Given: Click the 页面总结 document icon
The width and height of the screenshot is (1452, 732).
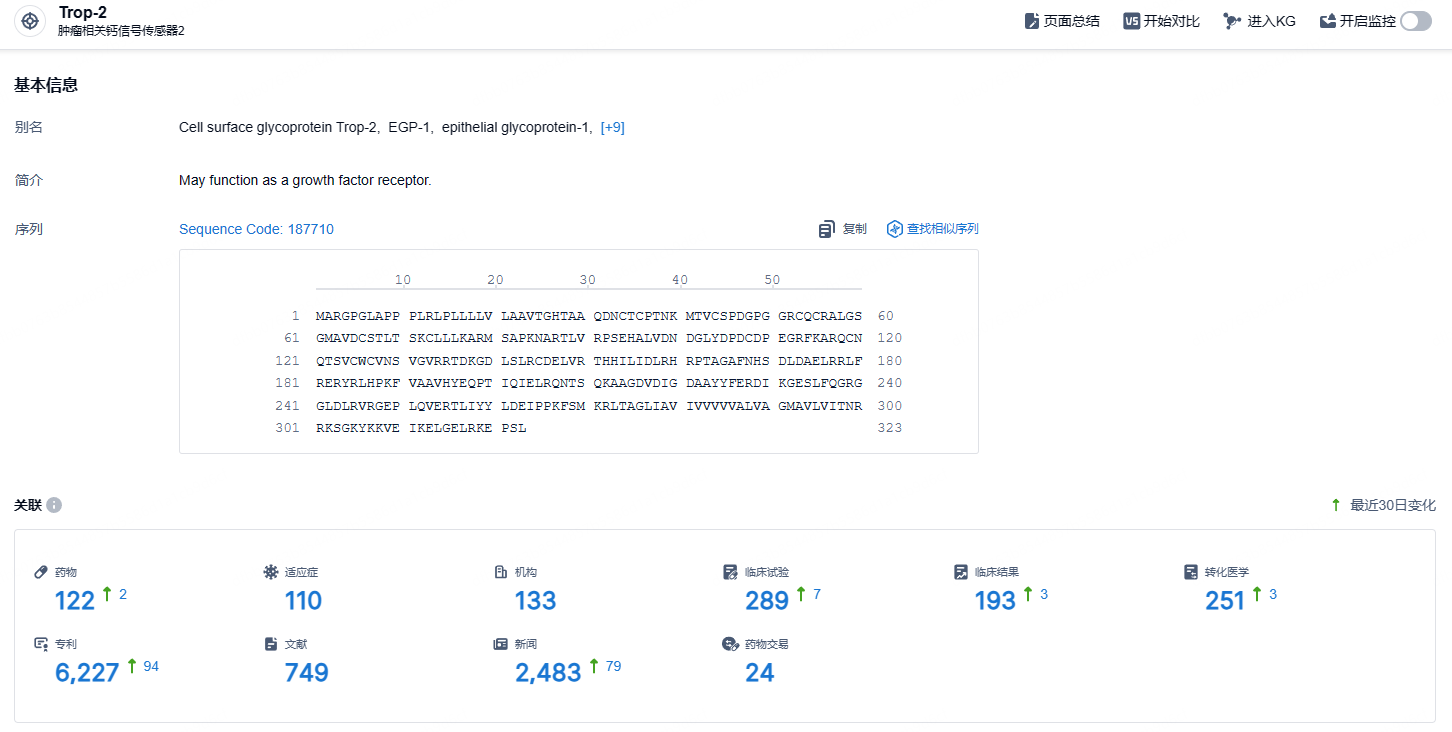Looking at the screenshot, I should pos(1032,21).
